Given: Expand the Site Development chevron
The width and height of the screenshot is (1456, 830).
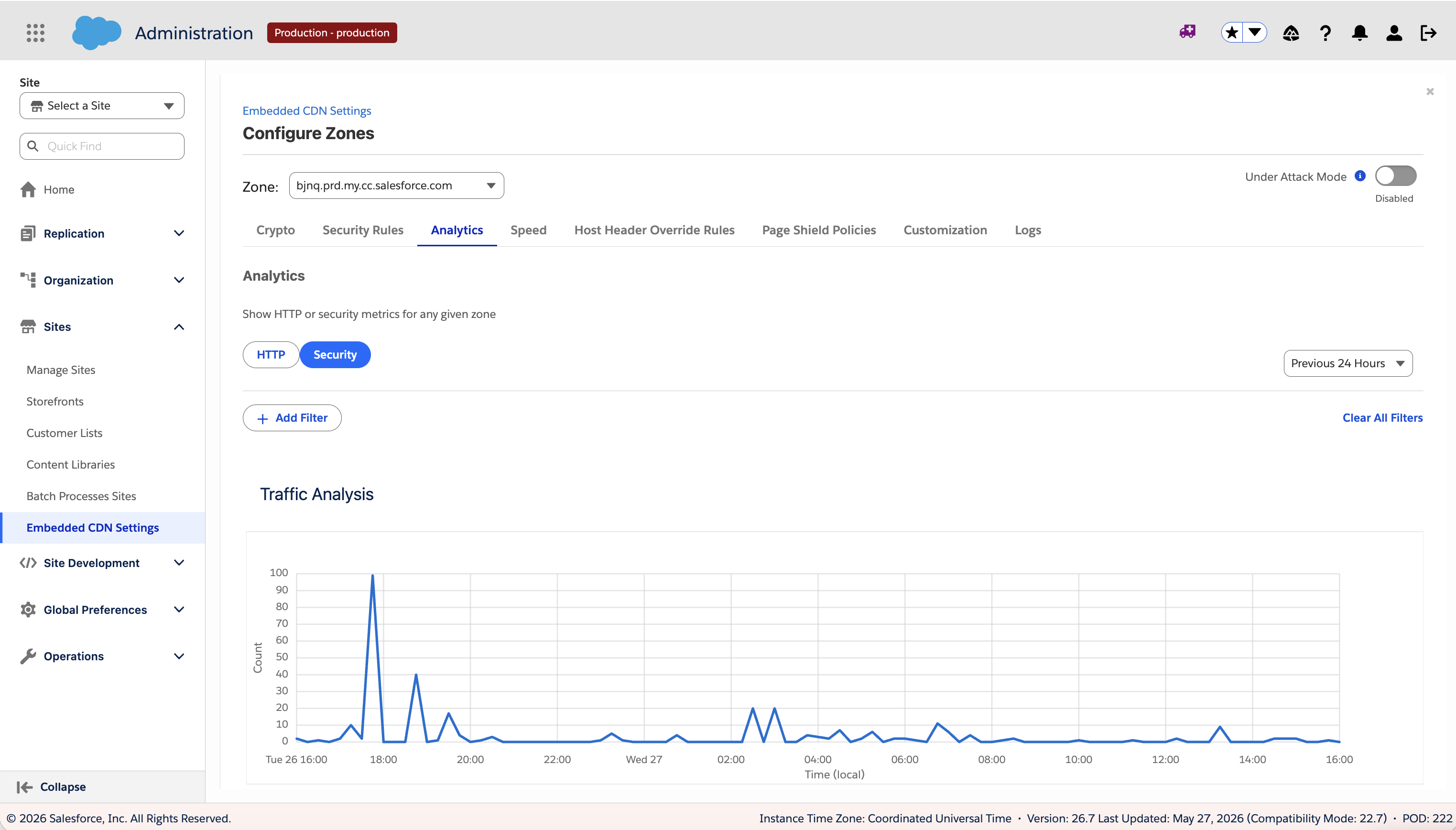Looking at the screenshot, I should (x=179, y=563).
